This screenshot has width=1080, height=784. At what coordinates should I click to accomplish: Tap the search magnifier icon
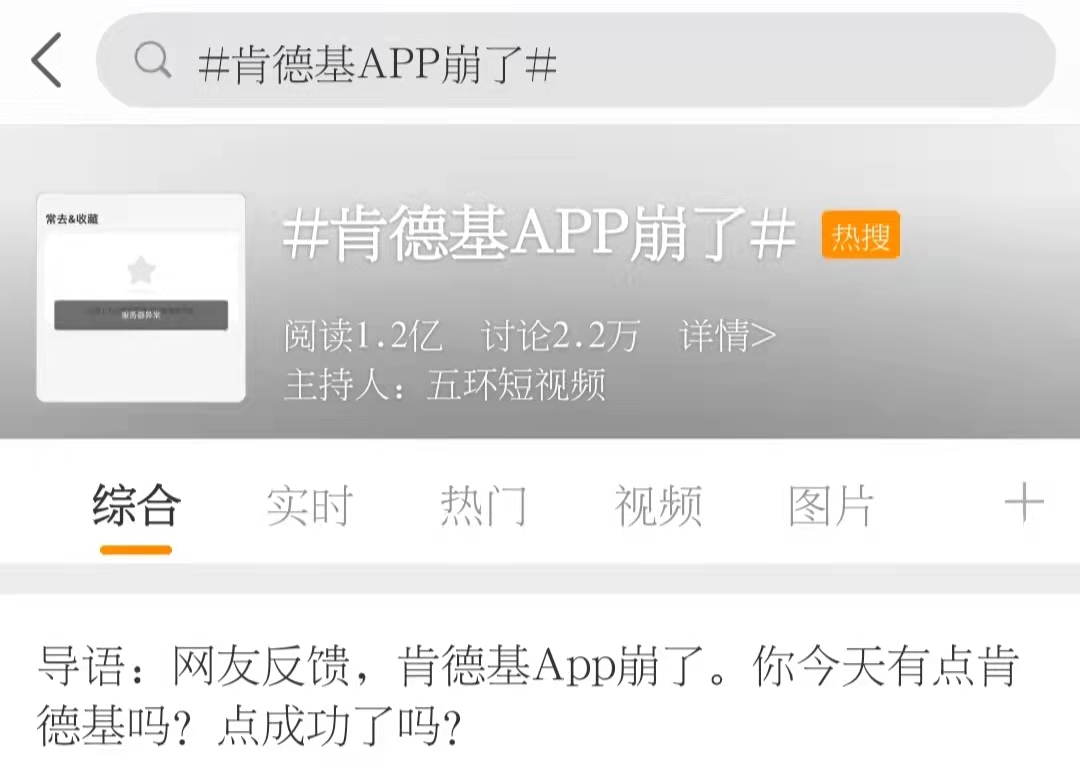pos(152,60)
